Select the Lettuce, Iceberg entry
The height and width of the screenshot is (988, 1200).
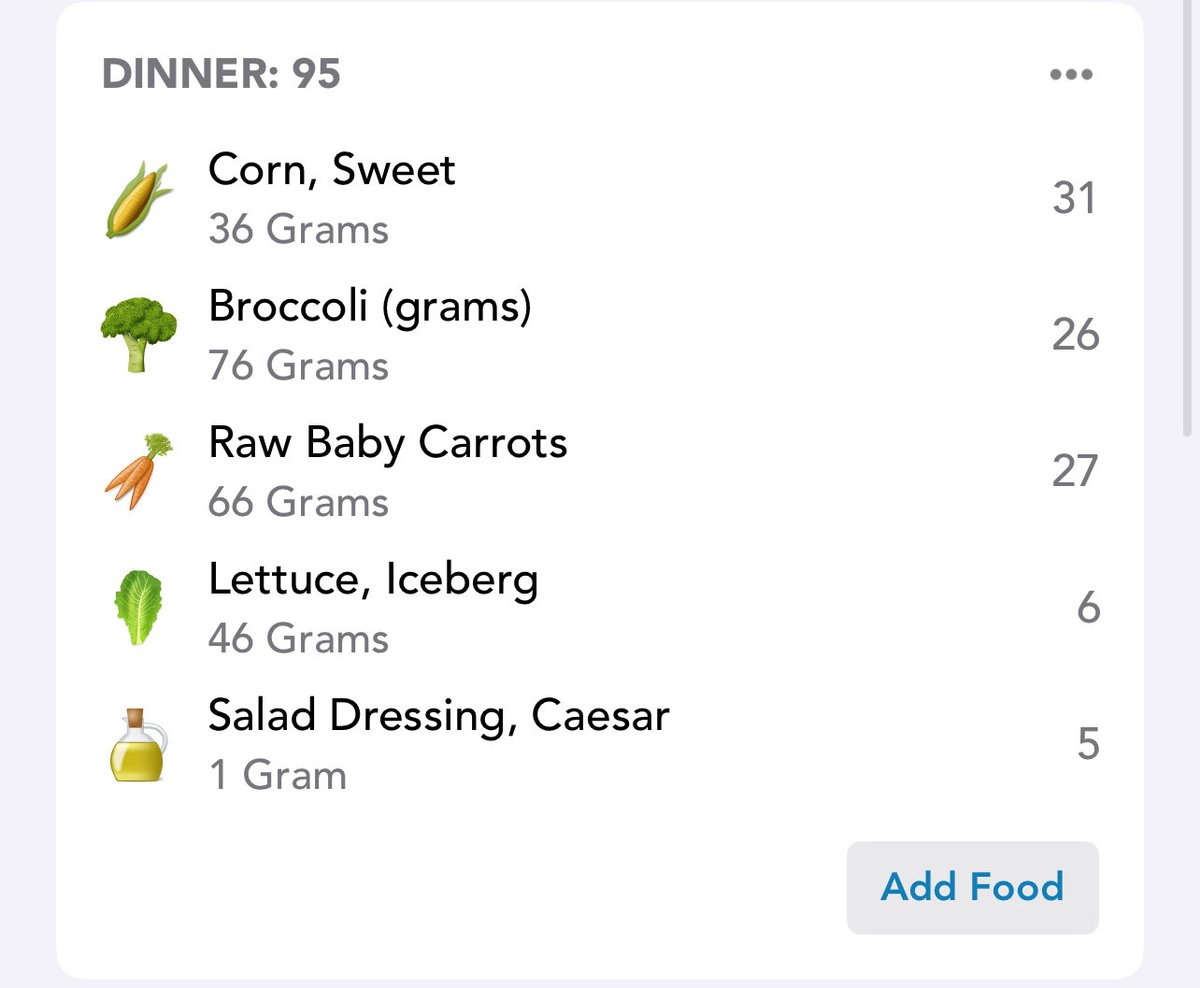[372, 579]
